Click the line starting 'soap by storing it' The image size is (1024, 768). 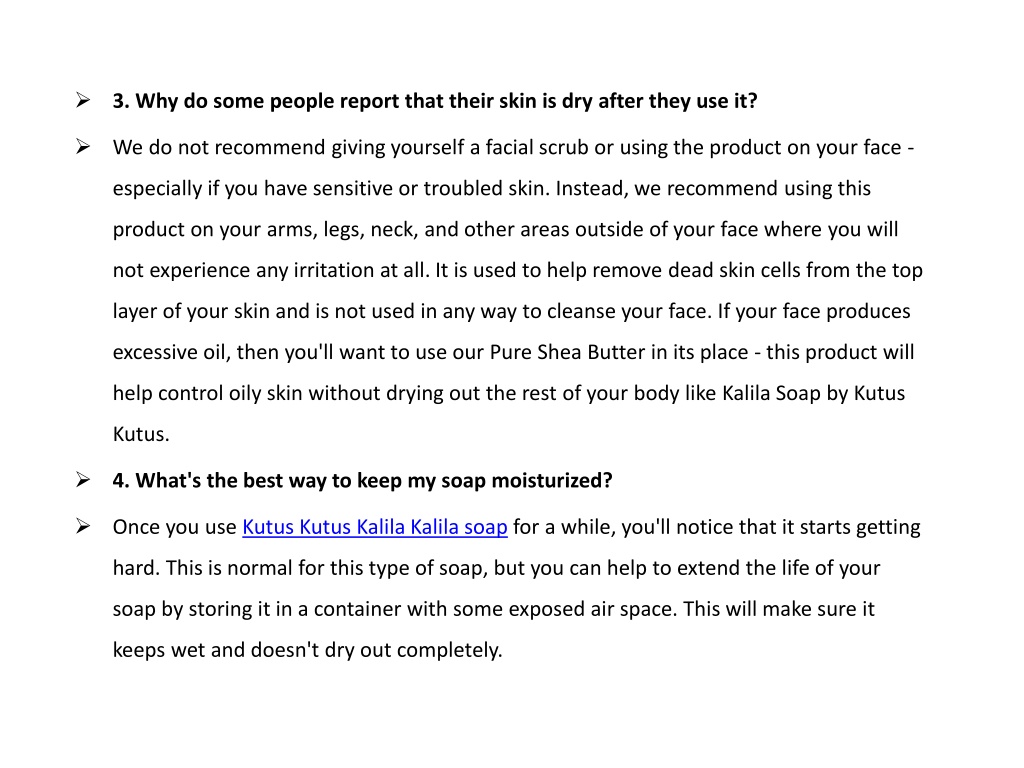point(494,609)
